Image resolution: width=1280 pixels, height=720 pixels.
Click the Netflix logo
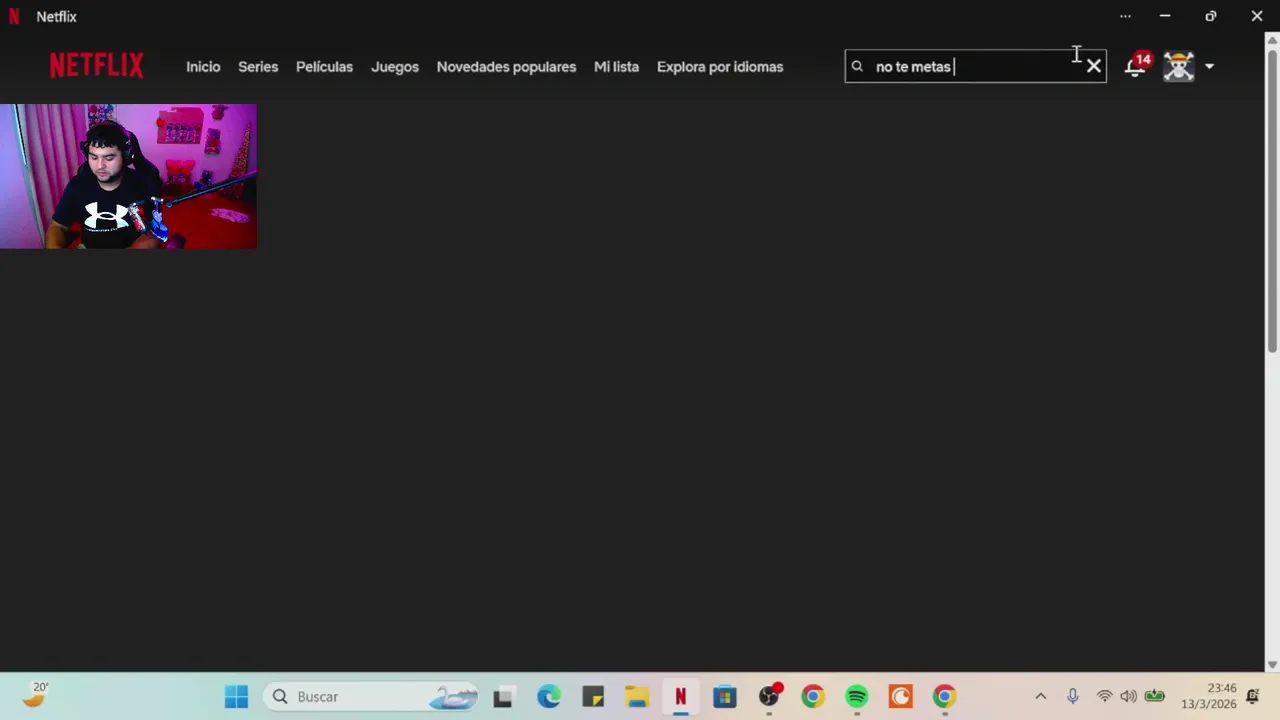tap(97, 66)
